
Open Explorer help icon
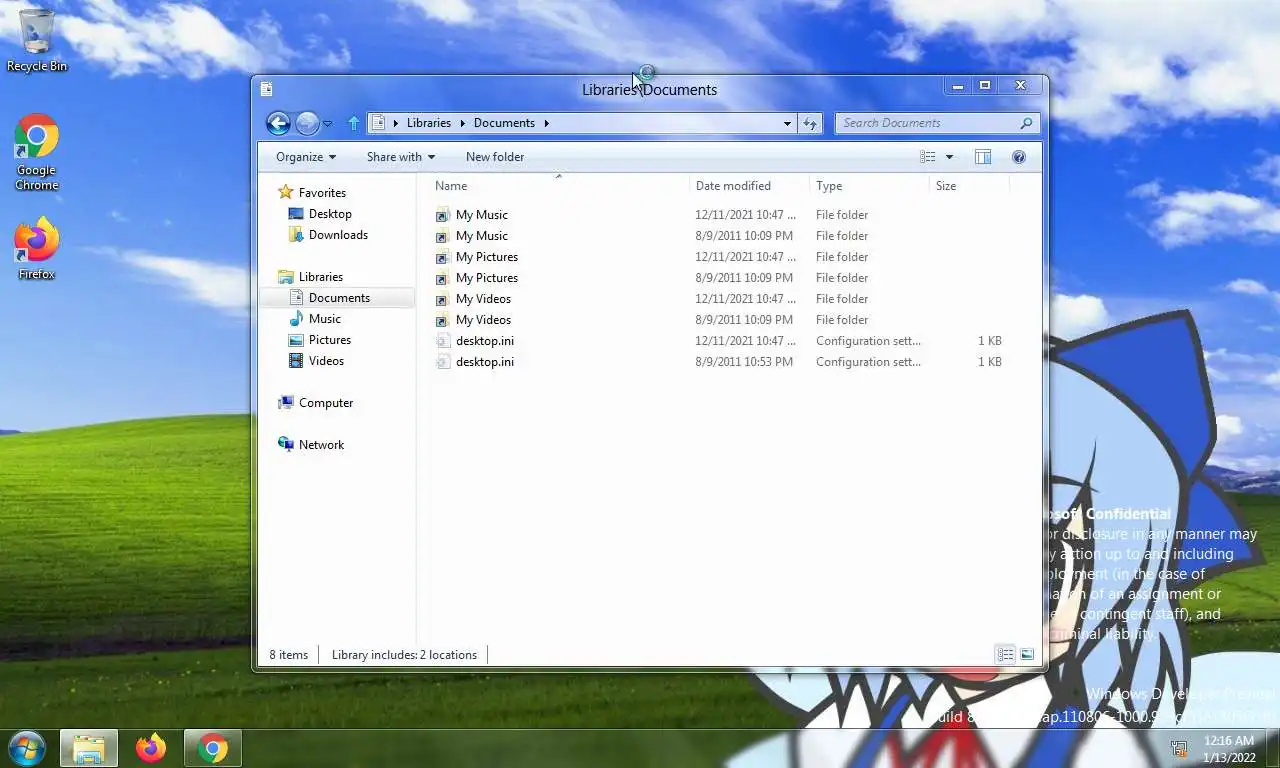pyautogui.click(x=1019, y=157)
